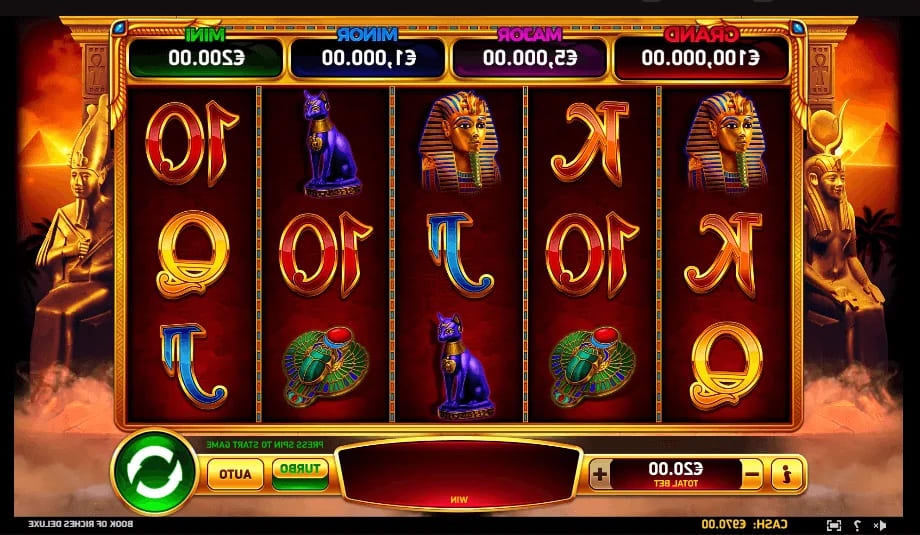Decrease total bet with the minus button

tap(752, 474)
